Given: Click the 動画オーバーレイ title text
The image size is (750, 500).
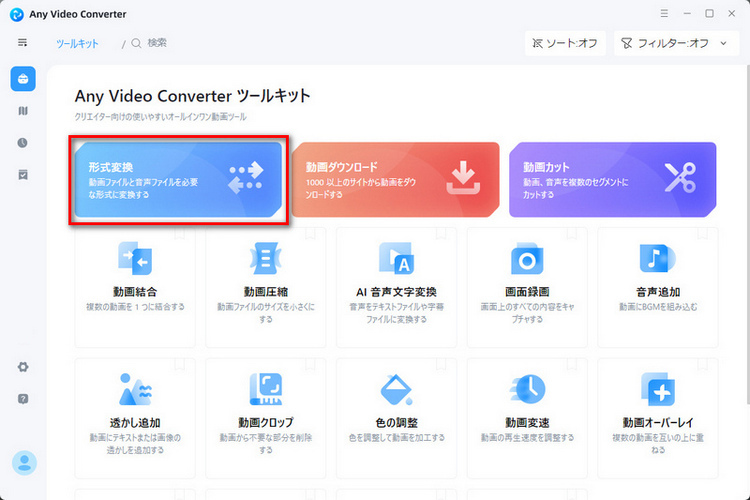Looking at the screenshot, I should [x=658, y=423].
